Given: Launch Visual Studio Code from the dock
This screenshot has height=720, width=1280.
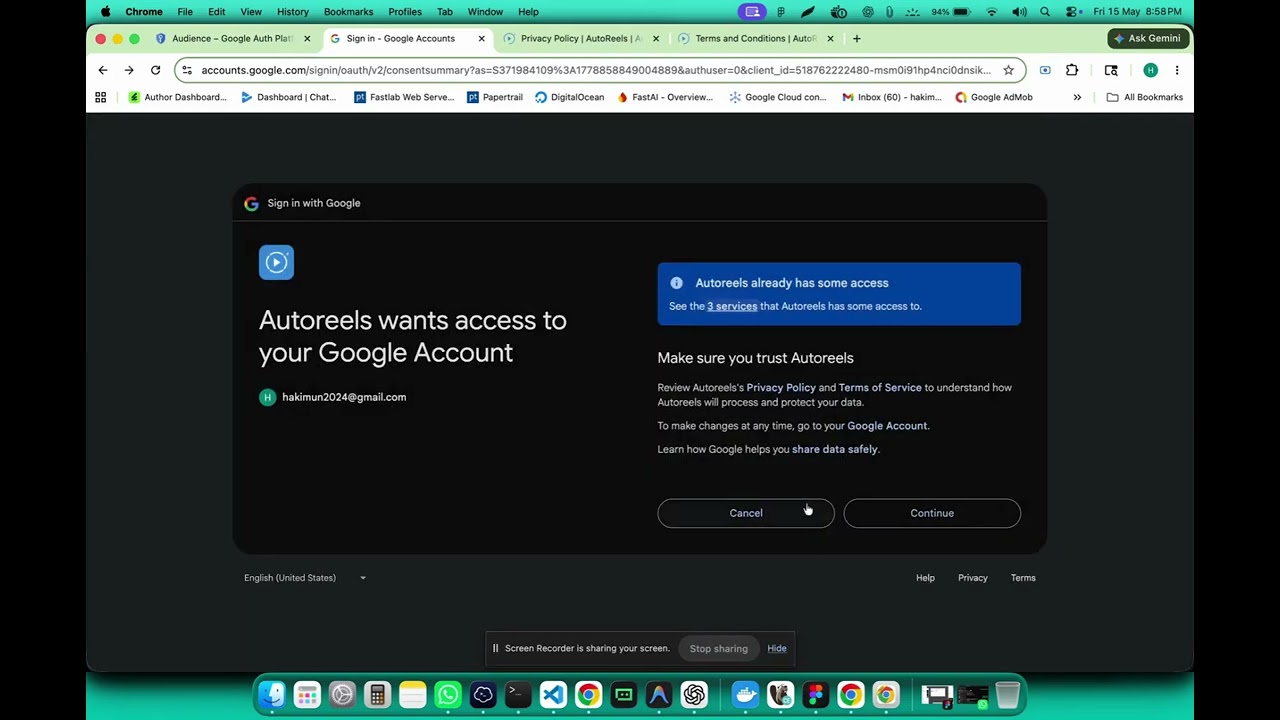Looking at the screenshot, I should tap(553, 695).
